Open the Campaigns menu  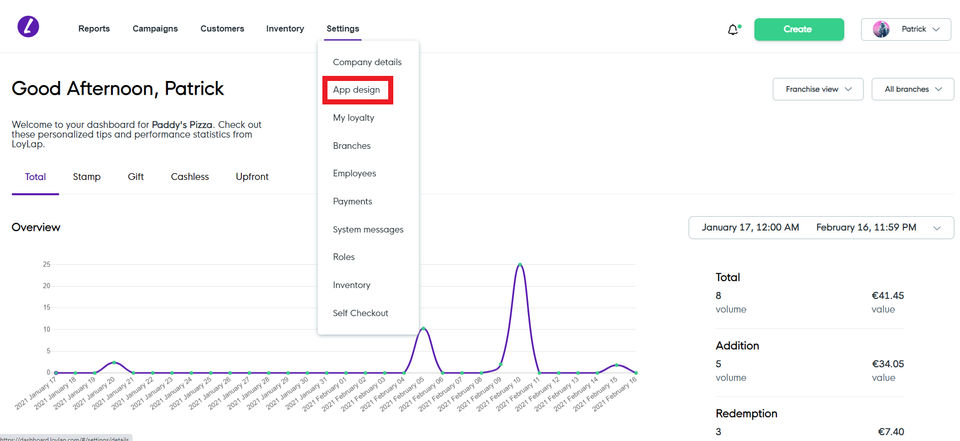[x=155, y=29]
